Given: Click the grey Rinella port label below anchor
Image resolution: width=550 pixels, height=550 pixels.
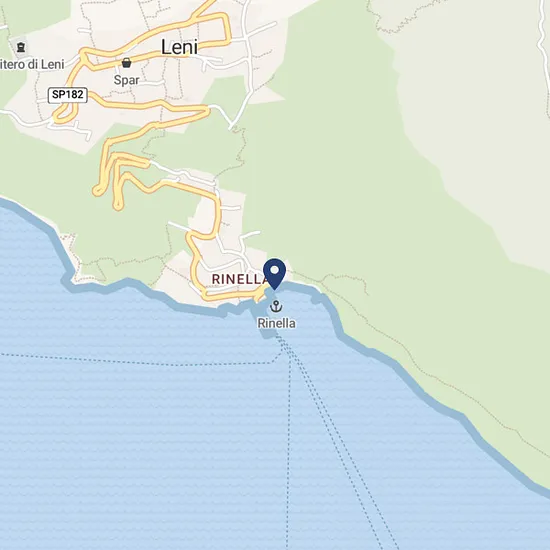Looking at the screenshot, I should [x=276, y=323].
